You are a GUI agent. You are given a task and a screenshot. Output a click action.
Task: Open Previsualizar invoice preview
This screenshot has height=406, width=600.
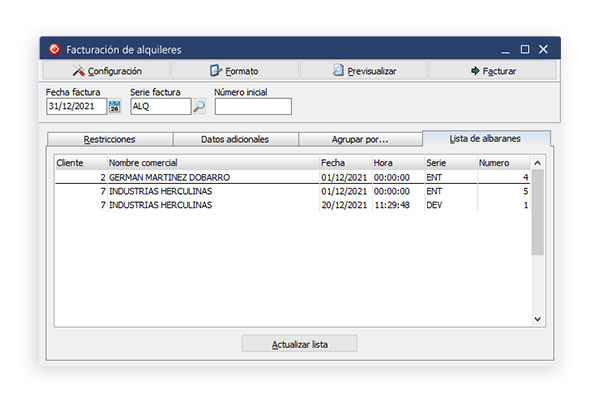point(365,71)
